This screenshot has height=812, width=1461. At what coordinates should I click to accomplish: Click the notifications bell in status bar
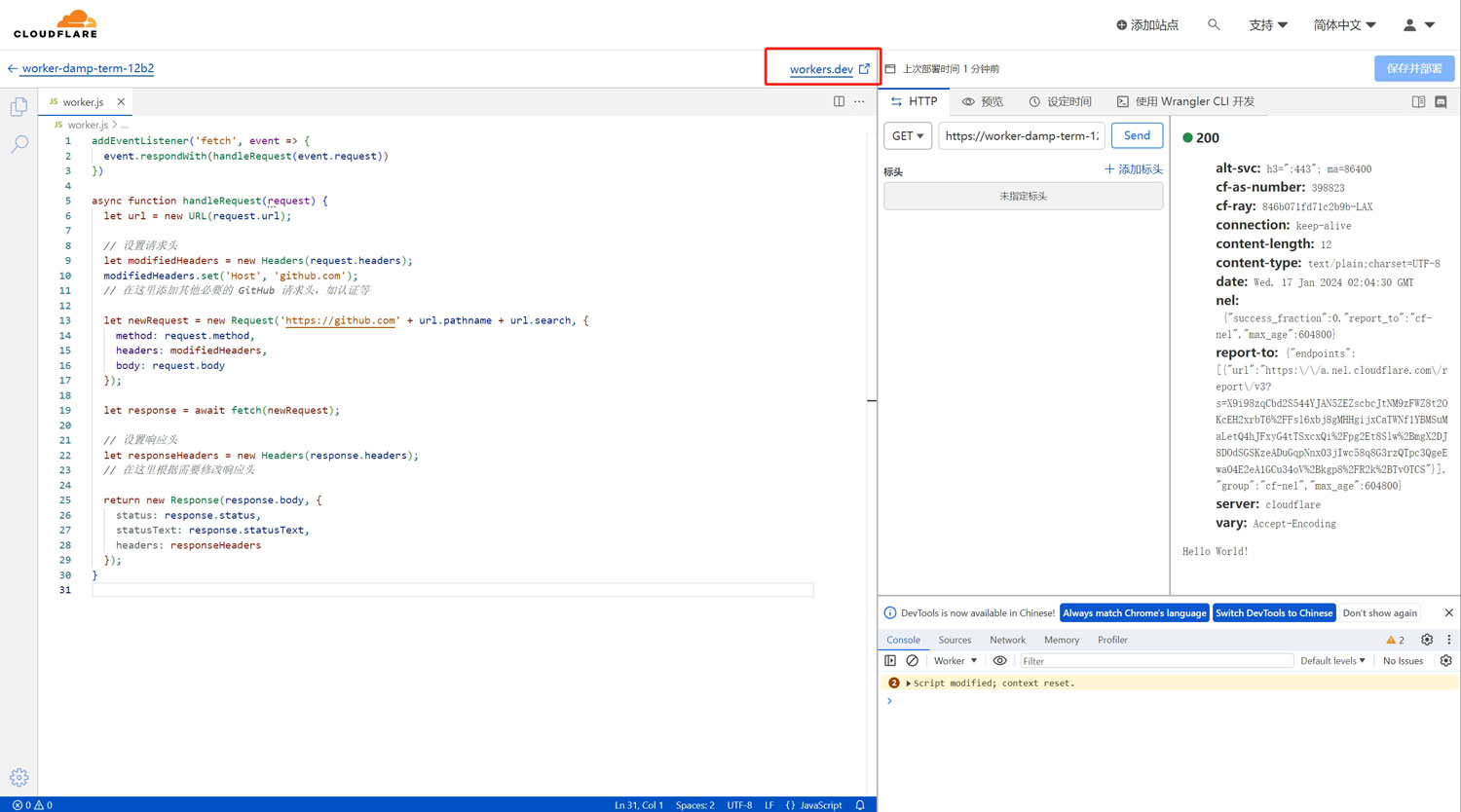(860, 805)
